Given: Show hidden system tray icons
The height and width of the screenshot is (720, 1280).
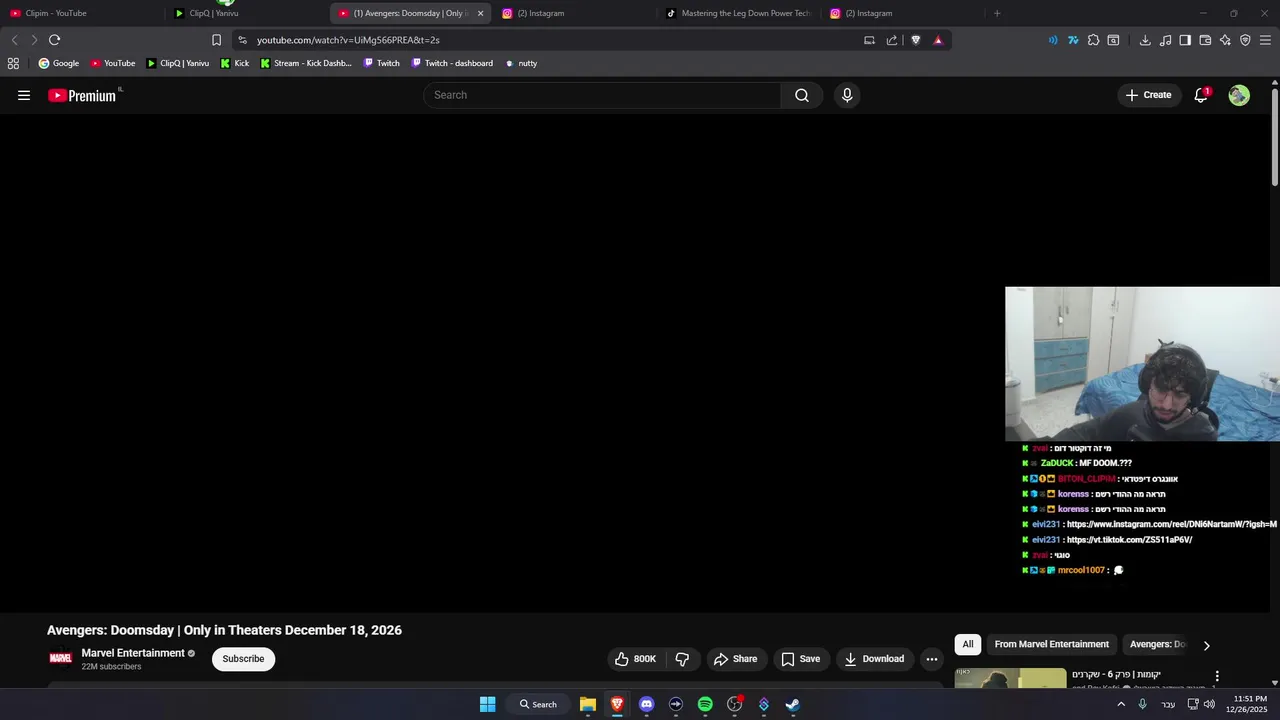Looking at the screenshot, I should pyautogui.click(x=1120, y=704).
